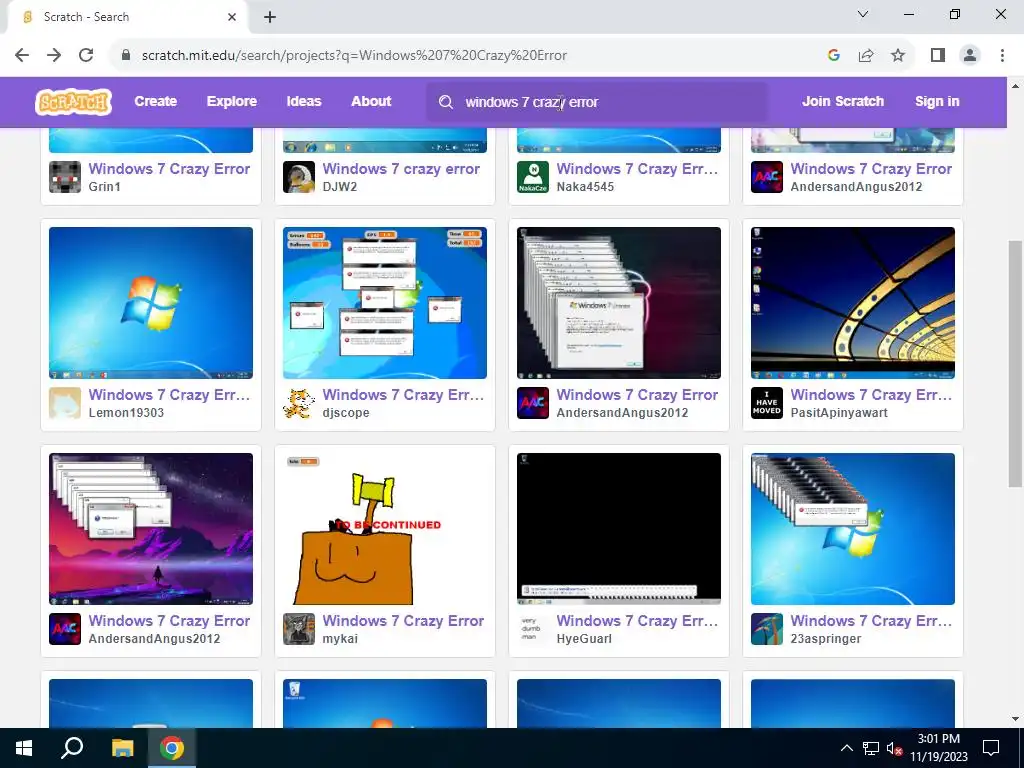Close the Scratch - Search tab
Viewport: 1024px width, 768px height.
tap(232, 17)
